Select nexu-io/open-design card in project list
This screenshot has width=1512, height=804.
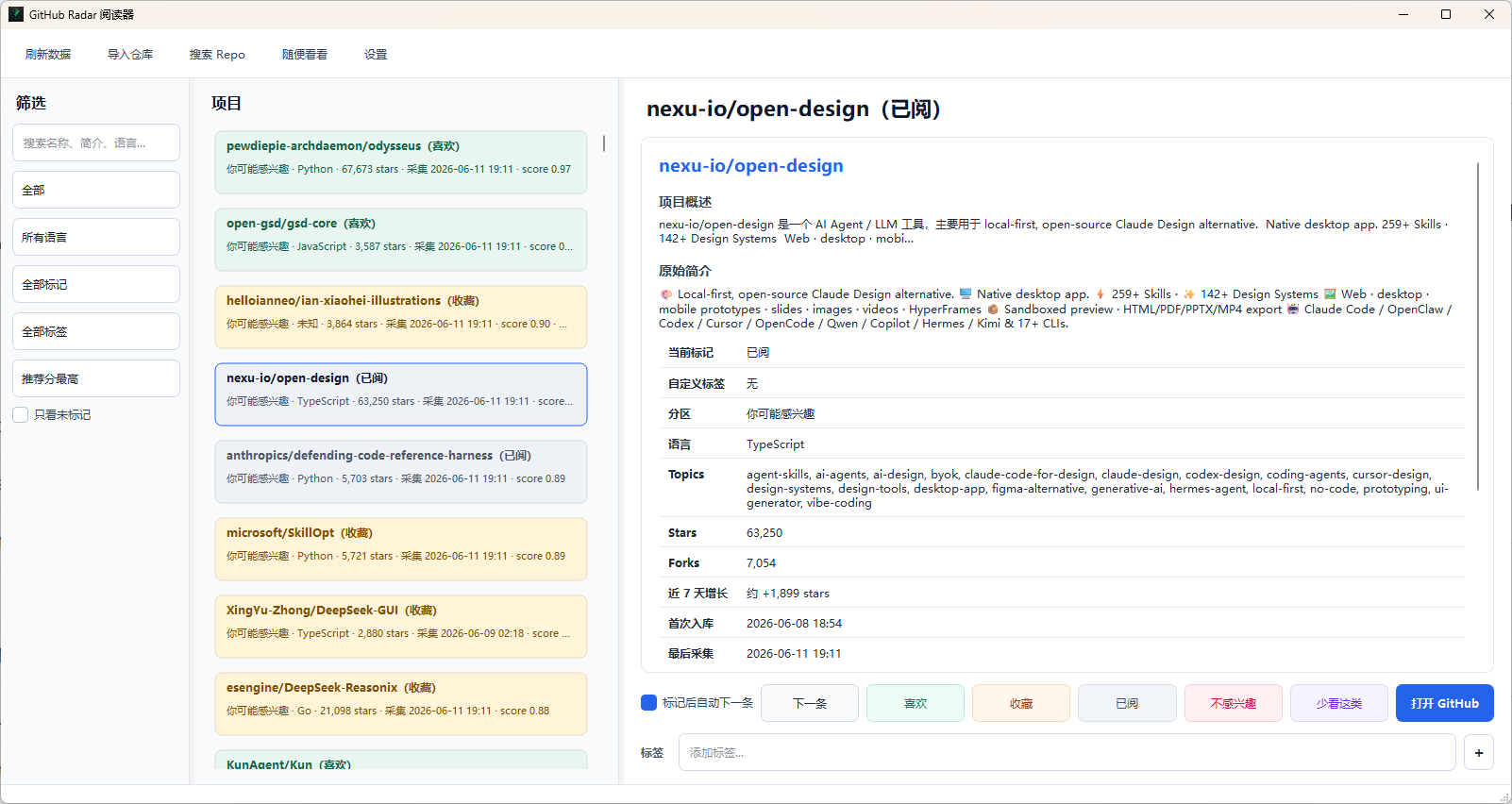(x=401, y=394)
